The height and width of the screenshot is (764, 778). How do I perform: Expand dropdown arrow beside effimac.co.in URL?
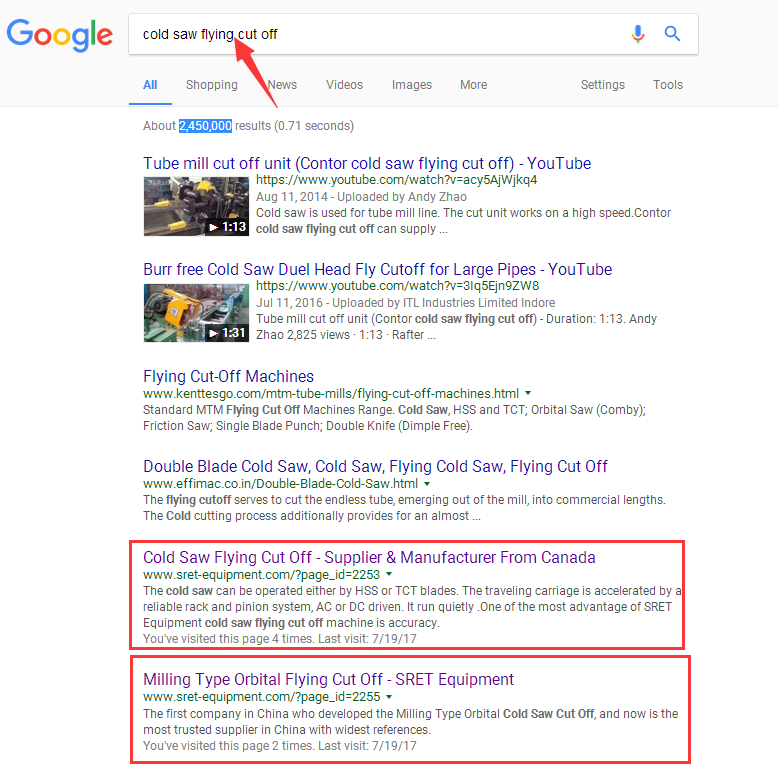pos(427,483)
